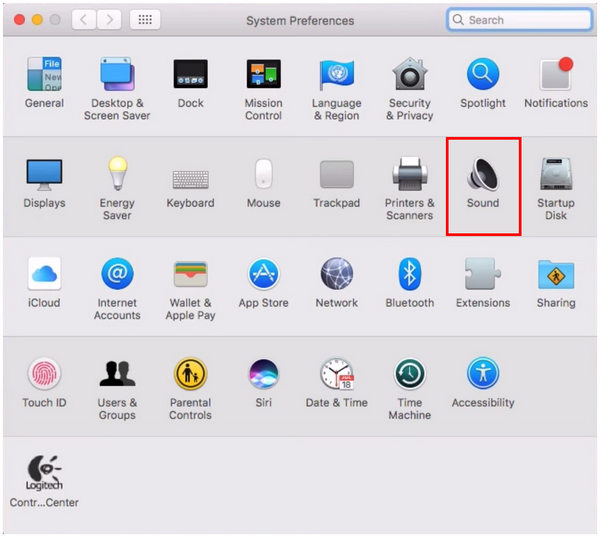Open Touch ID settings
This screenshot has height=537, width=600.
pyautogui.click(x=44, y=375)
